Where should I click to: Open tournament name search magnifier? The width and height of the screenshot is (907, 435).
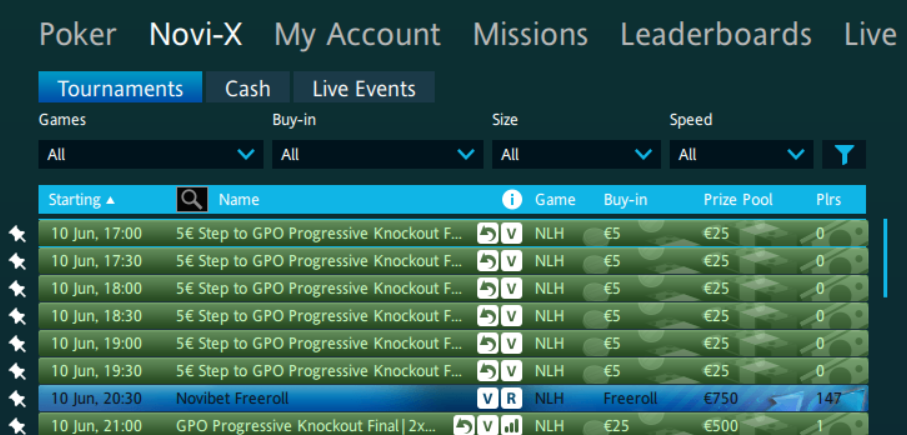(191, 199)
